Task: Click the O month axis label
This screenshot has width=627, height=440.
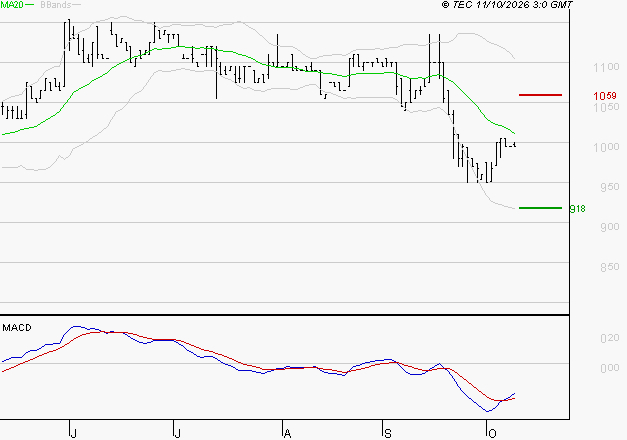Action: (x=492, y=433)
